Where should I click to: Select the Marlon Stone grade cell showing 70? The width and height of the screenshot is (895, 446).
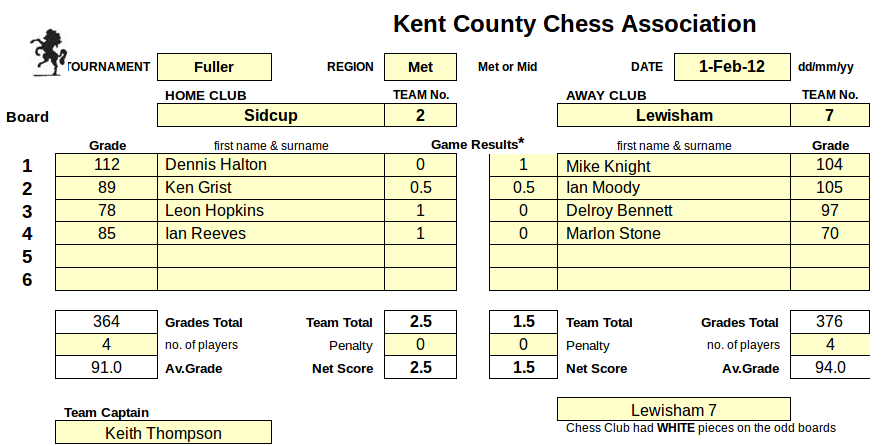click(830, 234)
